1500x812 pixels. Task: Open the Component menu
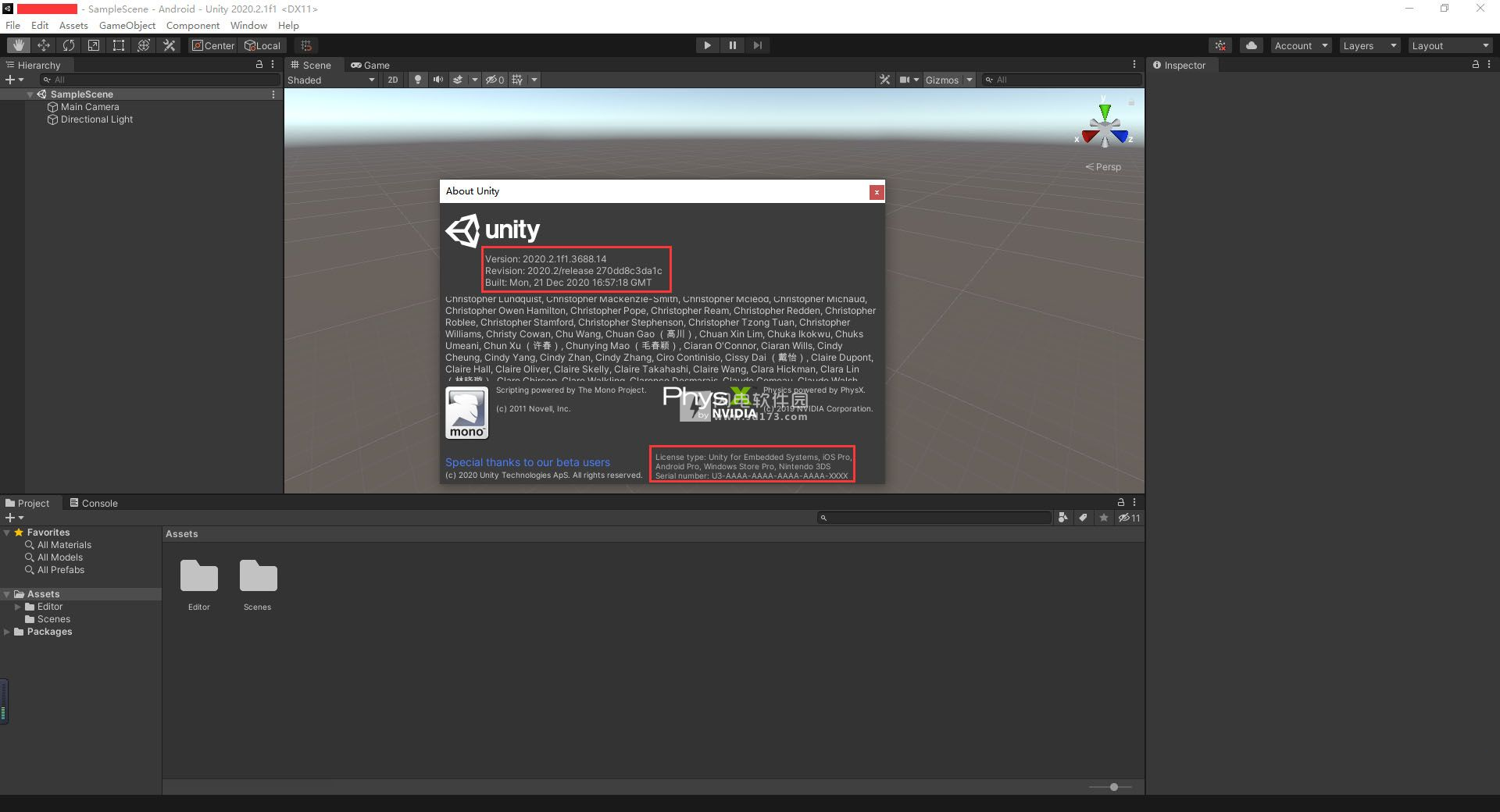(193, 25)
